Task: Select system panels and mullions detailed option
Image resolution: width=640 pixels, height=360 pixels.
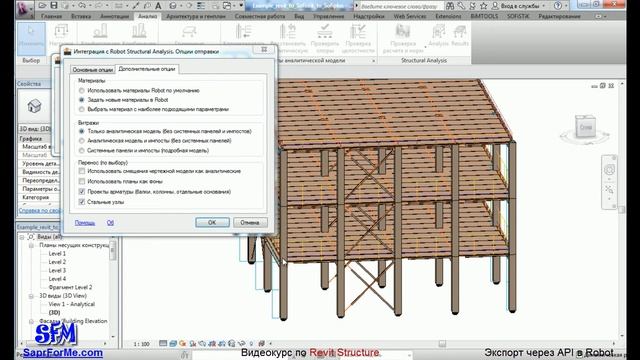Action: tap(82, 150)
